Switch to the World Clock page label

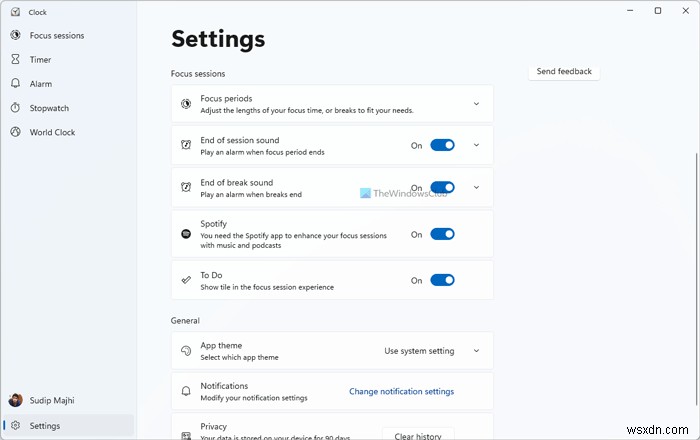pyautogui.click(x=52, y=132)
